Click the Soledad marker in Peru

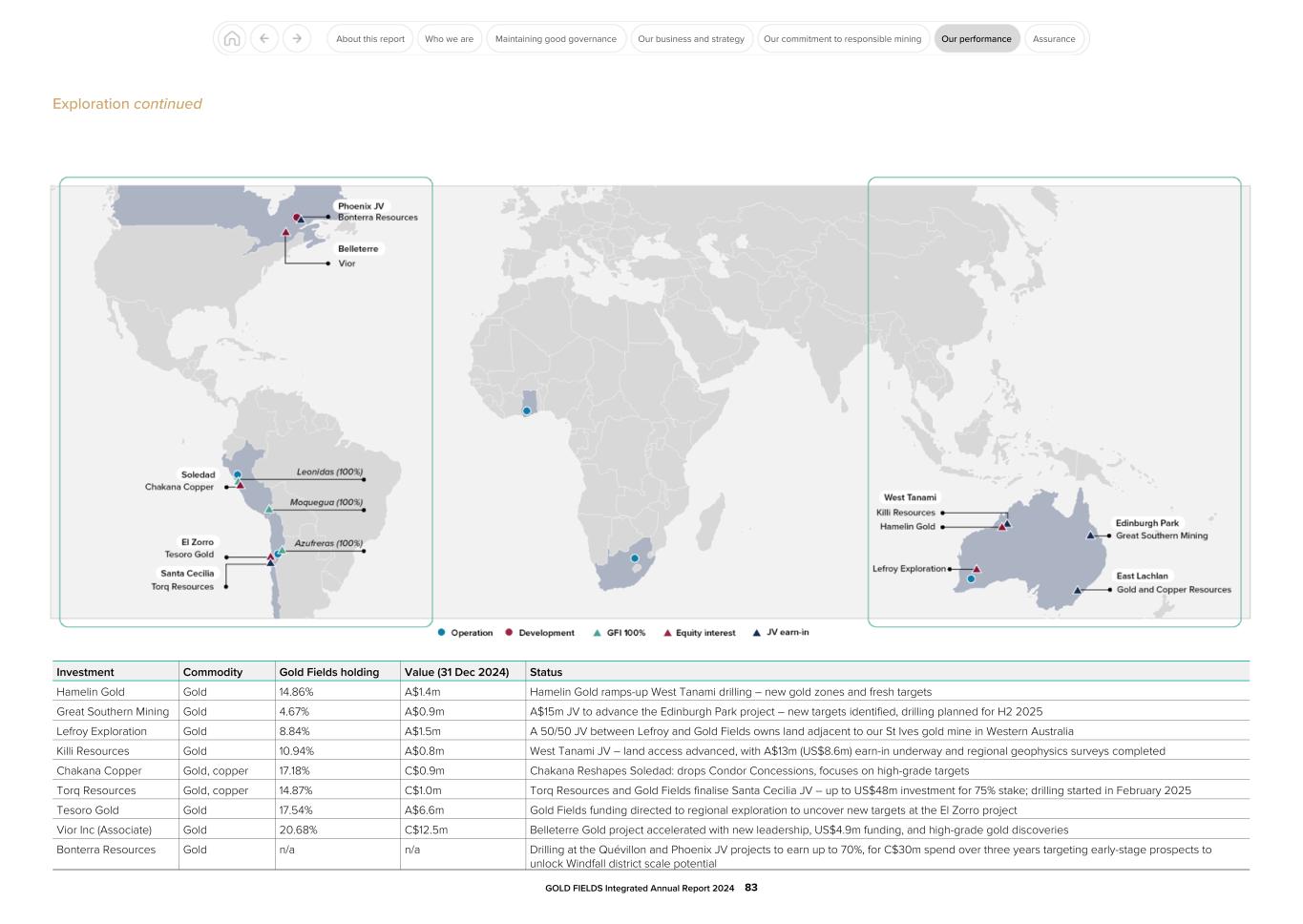coord(237,473)
